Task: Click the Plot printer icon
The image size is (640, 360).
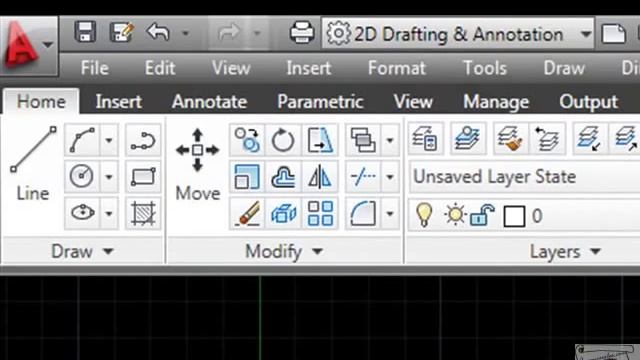Action: click(302, 33)
